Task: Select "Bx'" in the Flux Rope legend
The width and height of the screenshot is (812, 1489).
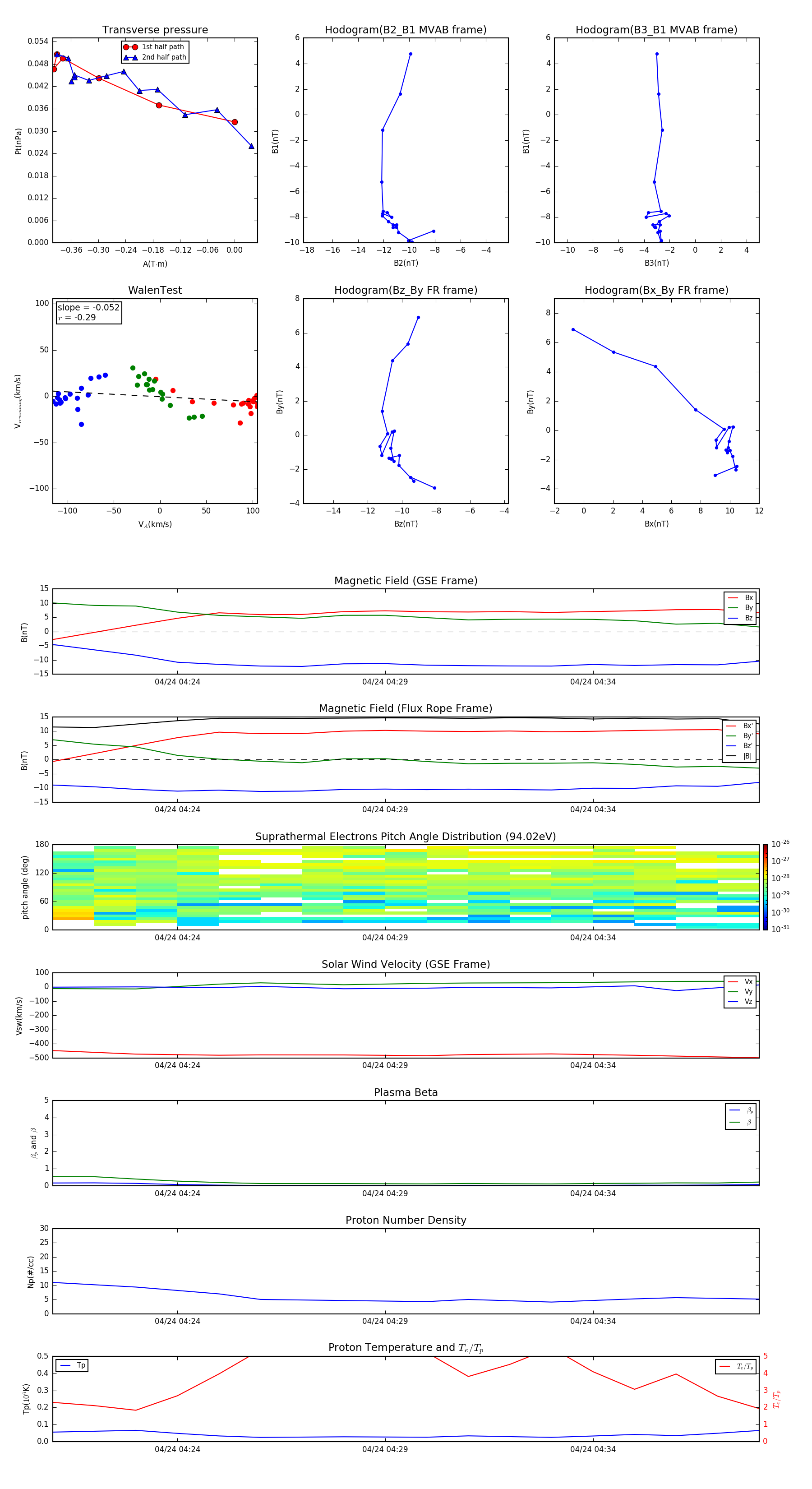Action: [740, 726]
